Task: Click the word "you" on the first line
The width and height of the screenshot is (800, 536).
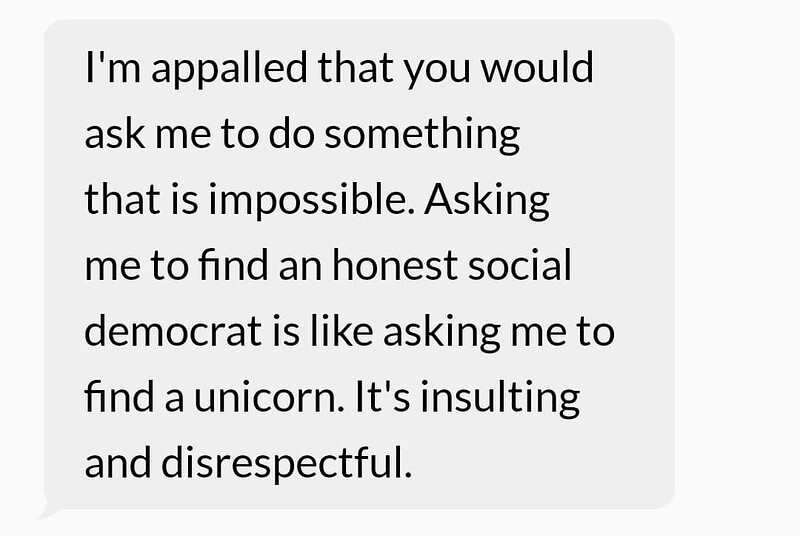Action: pyautogui.click(x=437, y=72)
